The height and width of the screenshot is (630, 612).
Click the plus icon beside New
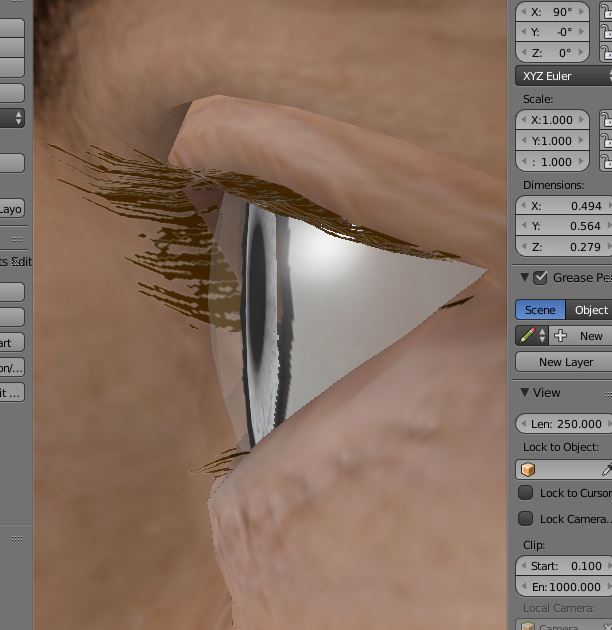point(560,335)
